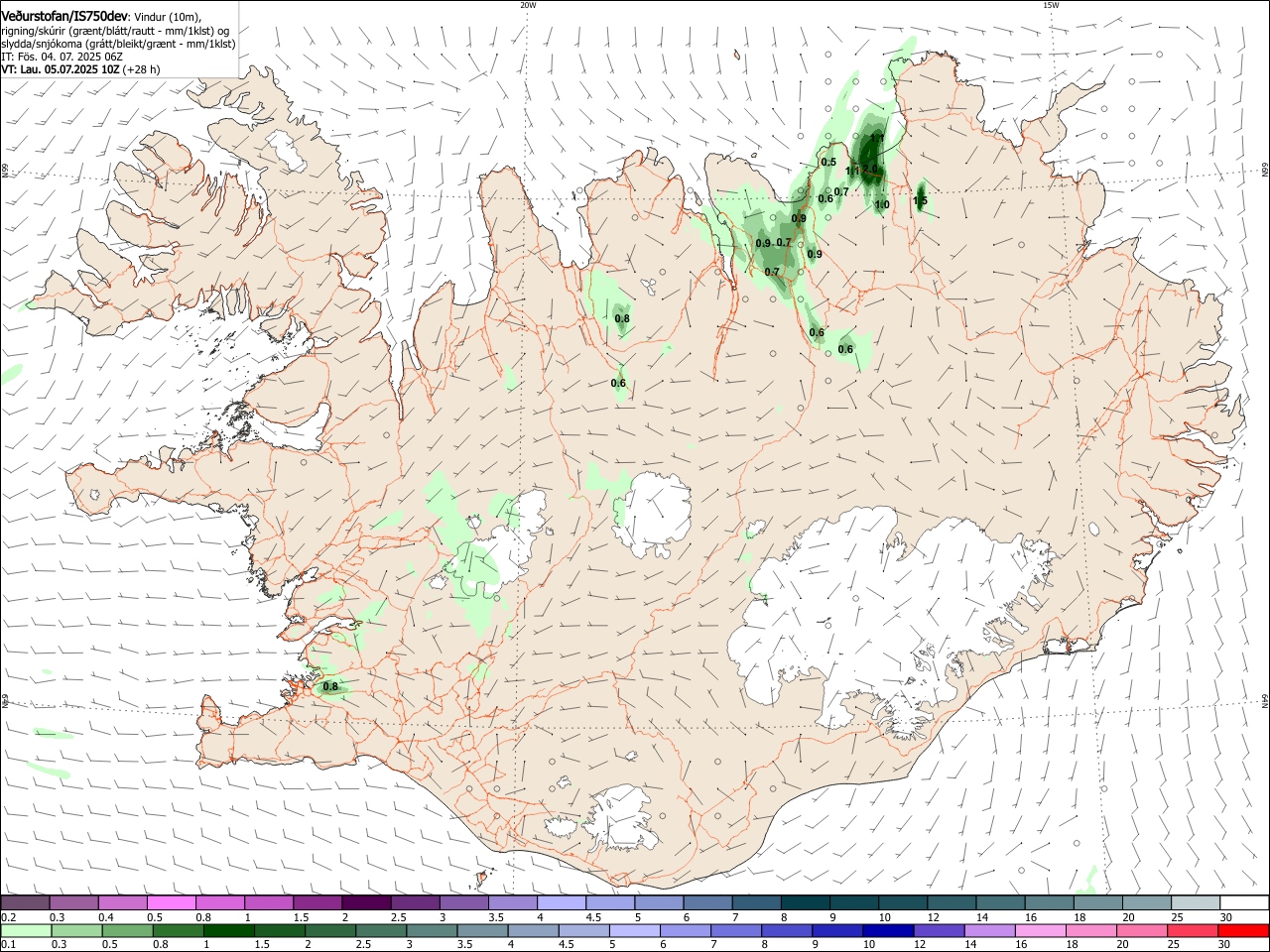Select the bright pink swatch between 0.5 and 0.8
The image size is (1270, 952).
point(171,902)
